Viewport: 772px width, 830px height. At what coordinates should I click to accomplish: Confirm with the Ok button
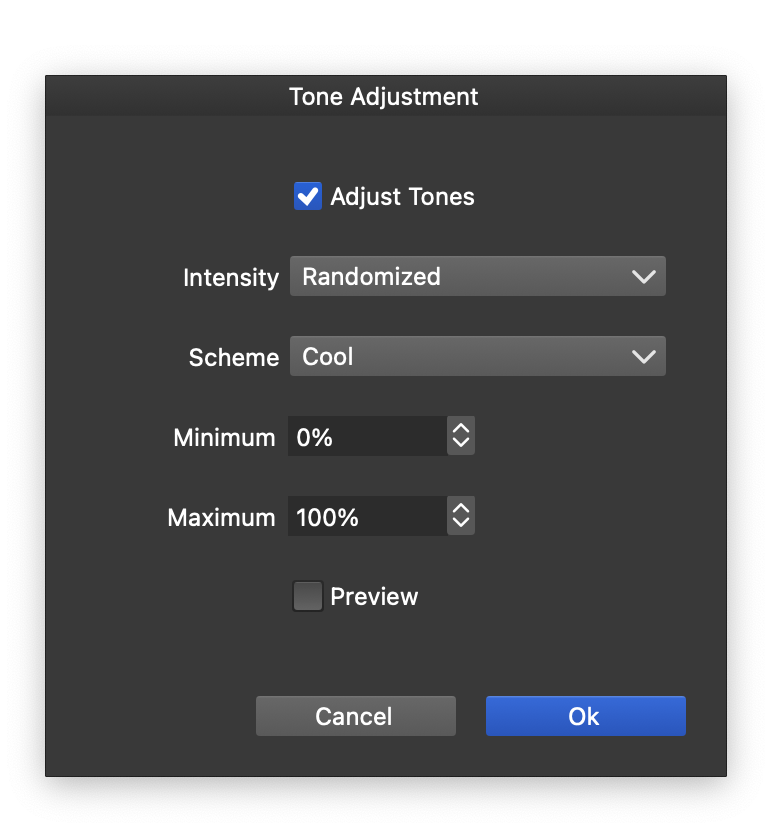[x=585, y=716]
